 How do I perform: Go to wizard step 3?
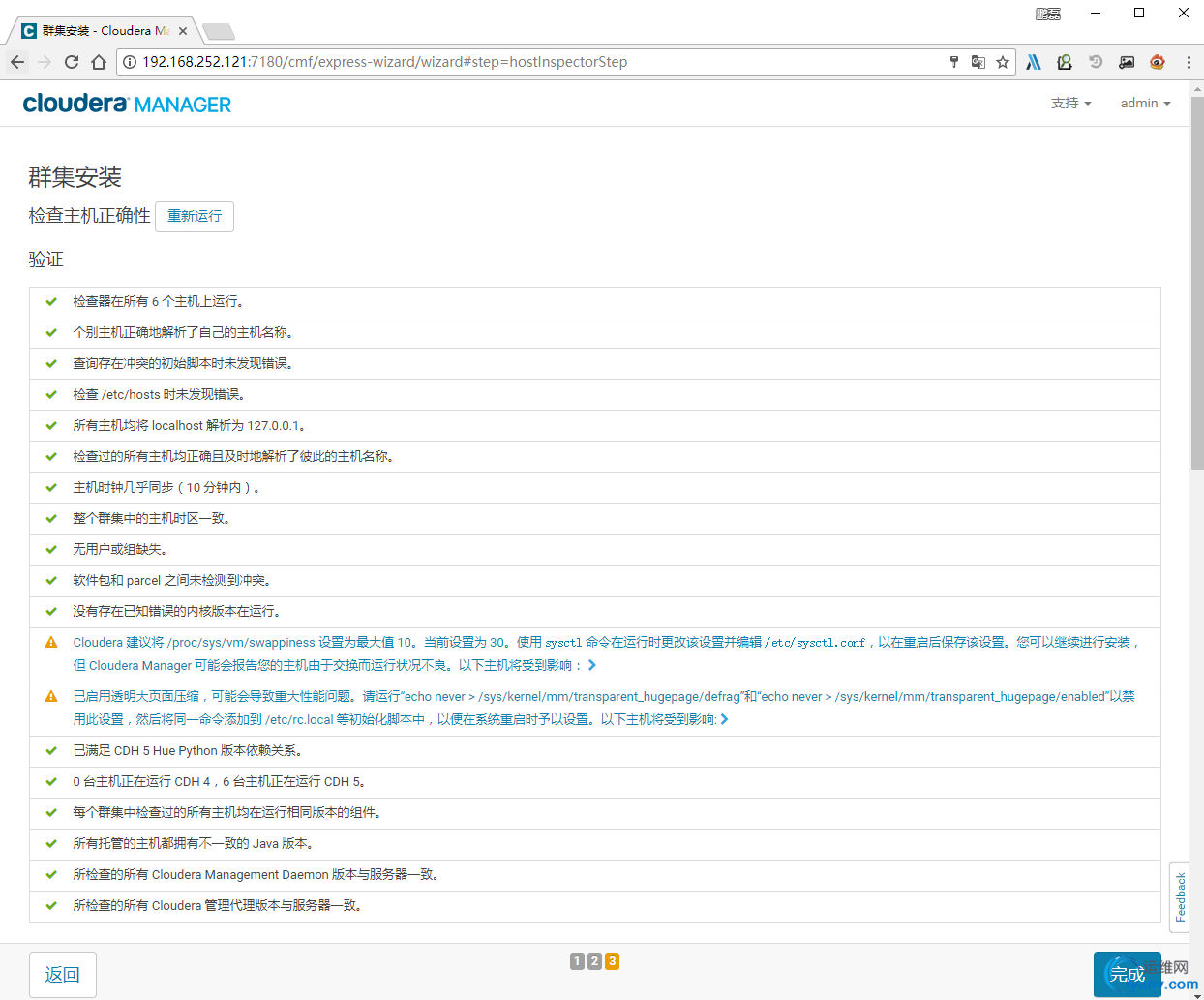click(x=612, y=961)
